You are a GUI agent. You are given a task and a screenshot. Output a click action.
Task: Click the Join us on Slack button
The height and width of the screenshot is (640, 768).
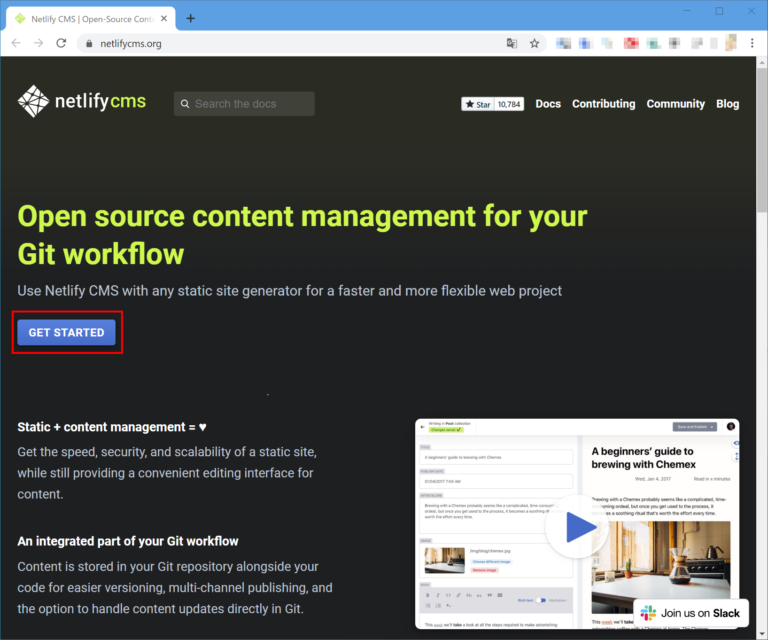(691, 612)
